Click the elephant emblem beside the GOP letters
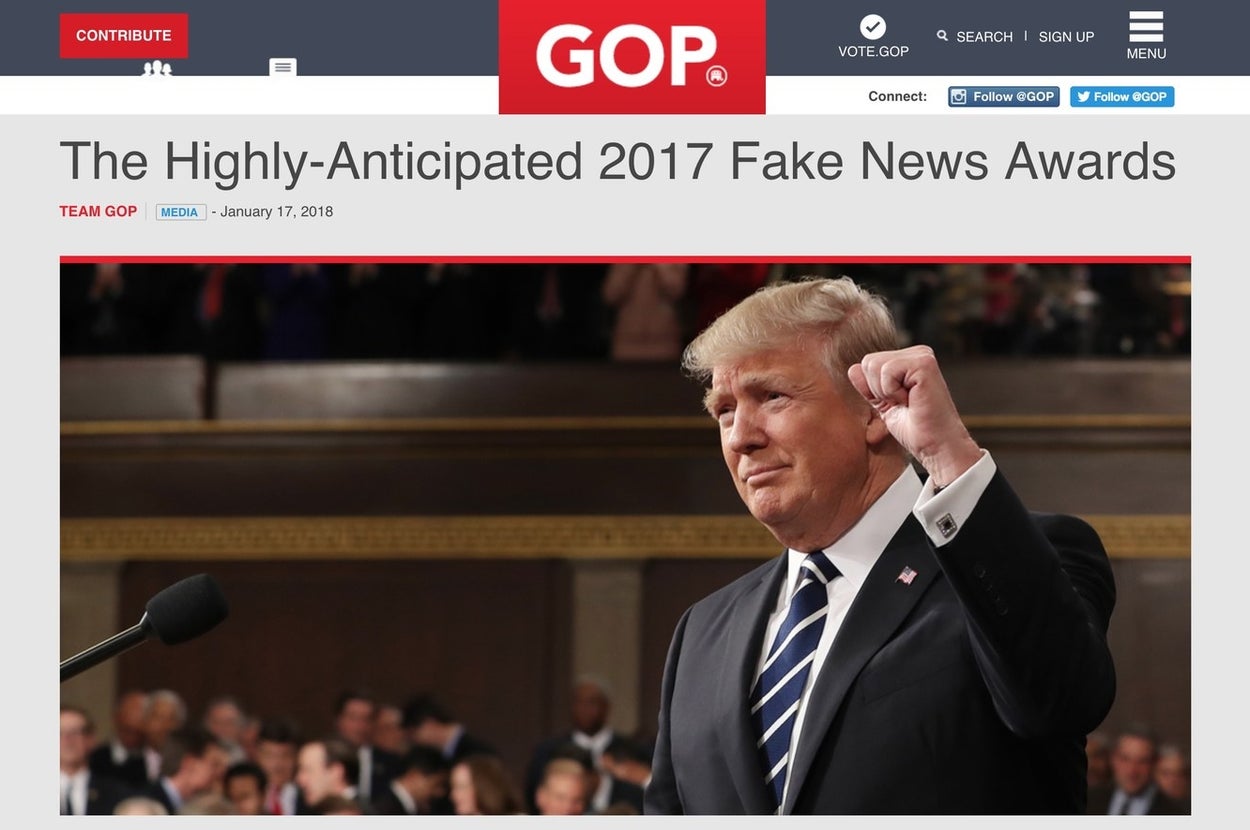Image resolution: width=1250 pixels, height=830 pixels. point(716,76)
